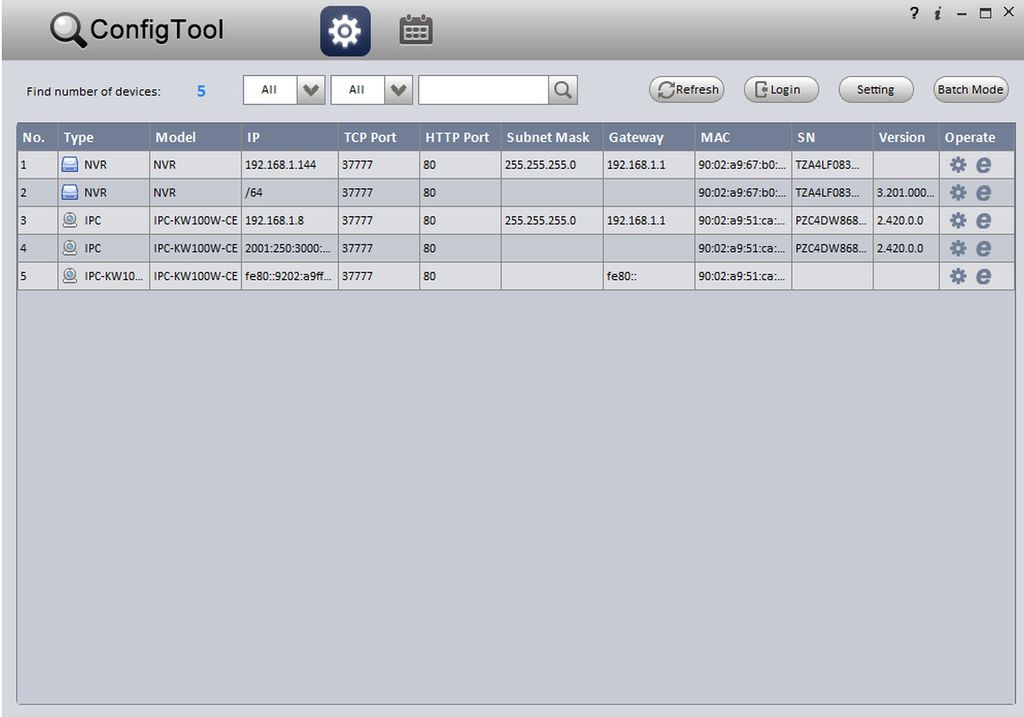Click into the device search input field

pyautogui.click(x=483, y=89)
